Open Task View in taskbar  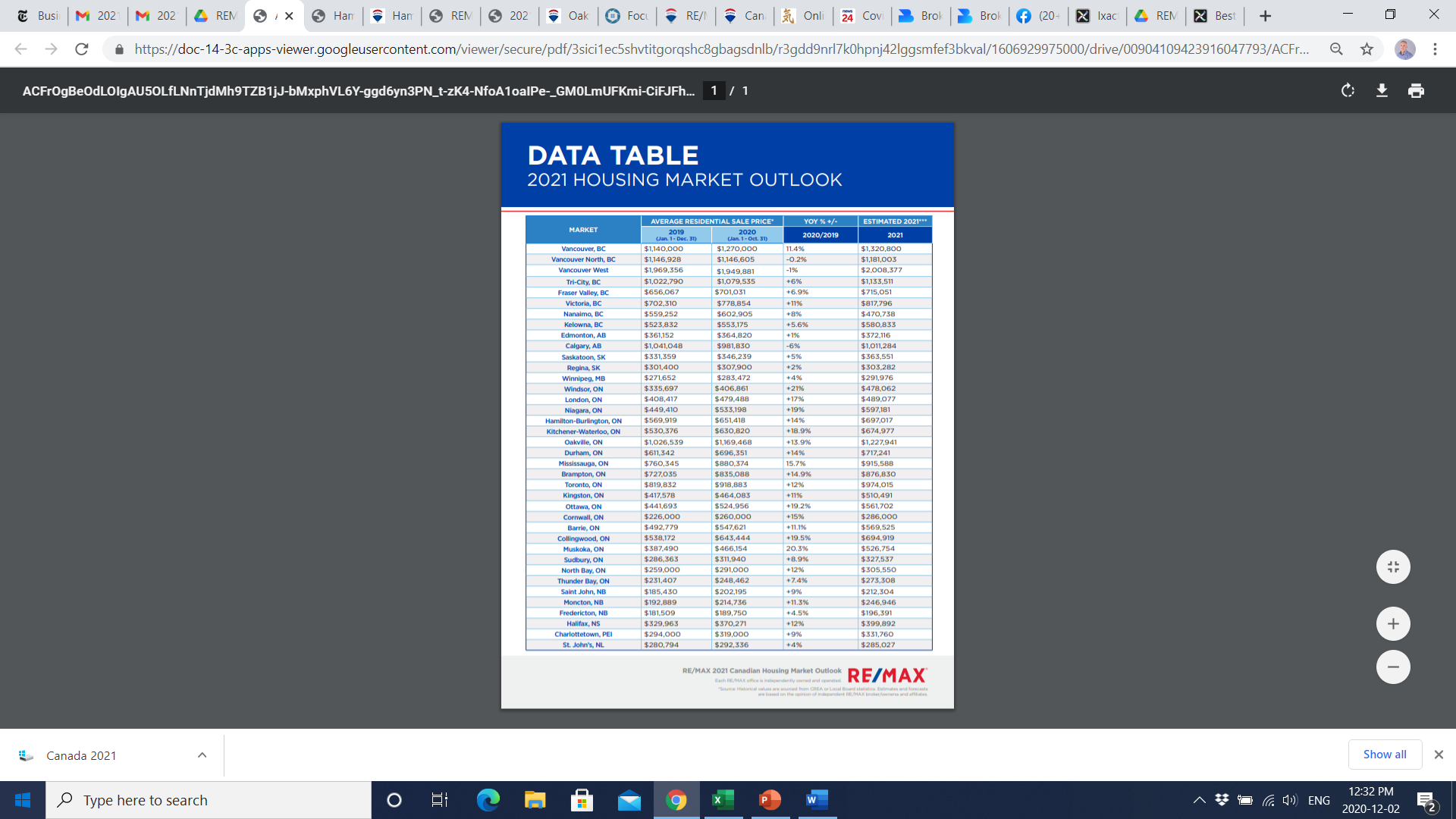pos(440,800)
